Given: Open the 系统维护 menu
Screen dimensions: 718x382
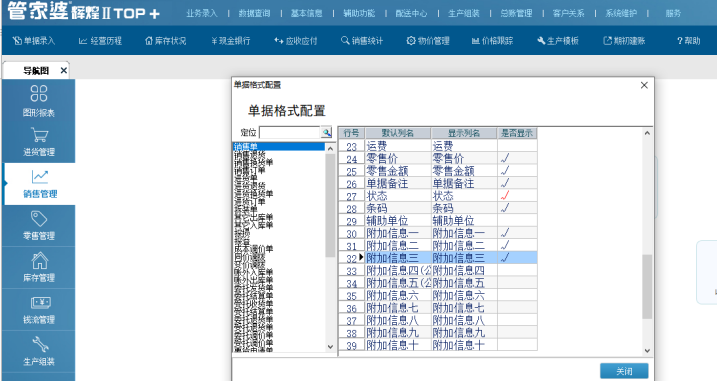Looking at the screenshot, I should click(x=621, y=13).
